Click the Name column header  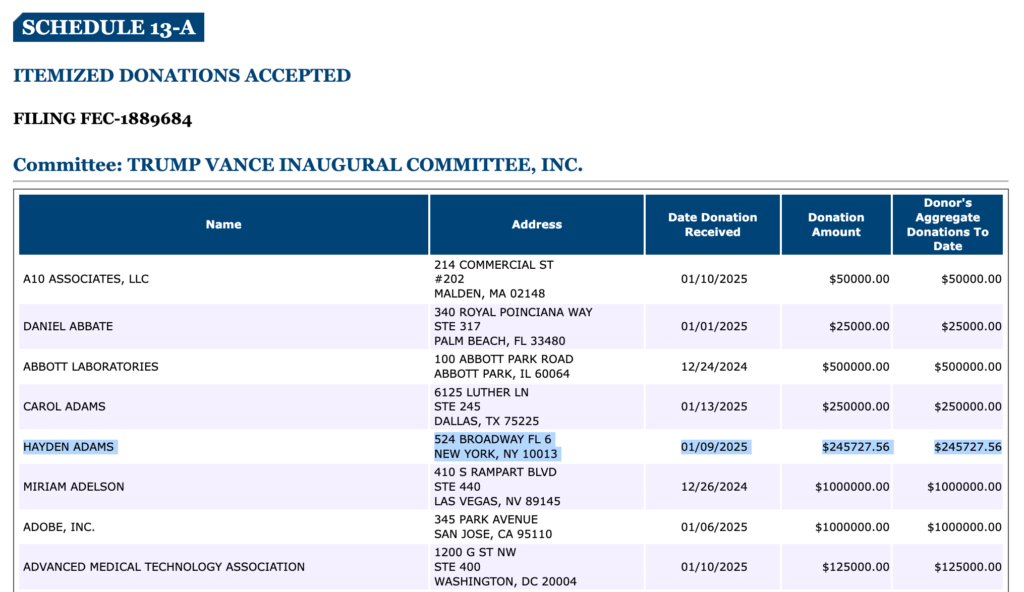click(x=223, y=224)
